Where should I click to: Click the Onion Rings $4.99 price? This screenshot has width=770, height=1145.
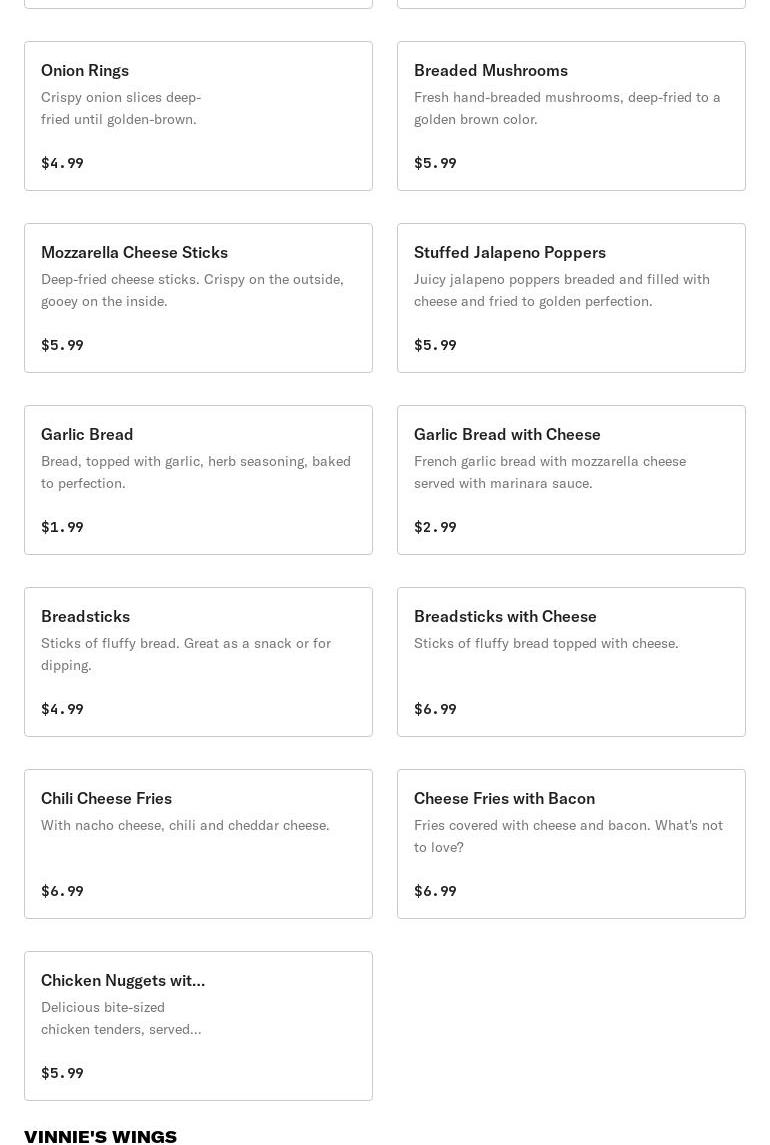62,163
